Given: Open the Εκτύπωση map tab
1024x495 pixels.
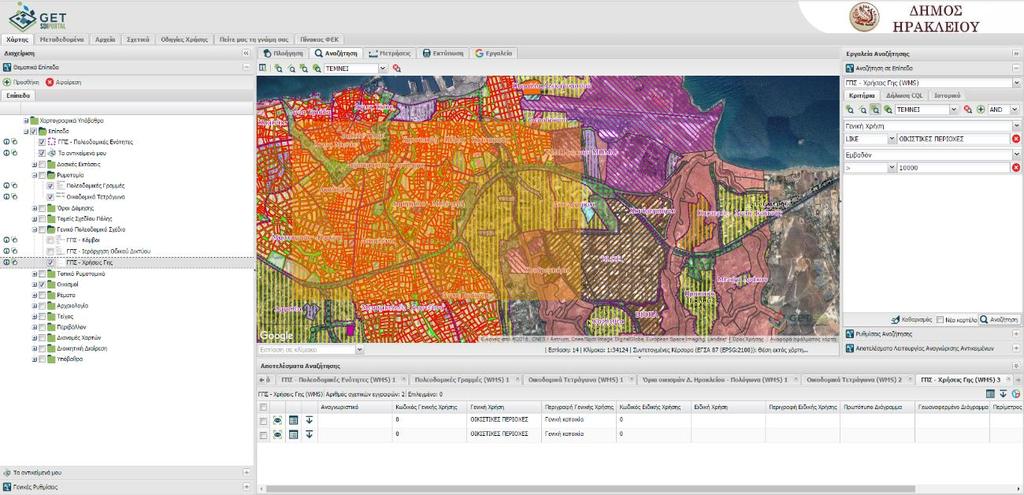Looking at the screenshot, I should (x=443, y=54).
